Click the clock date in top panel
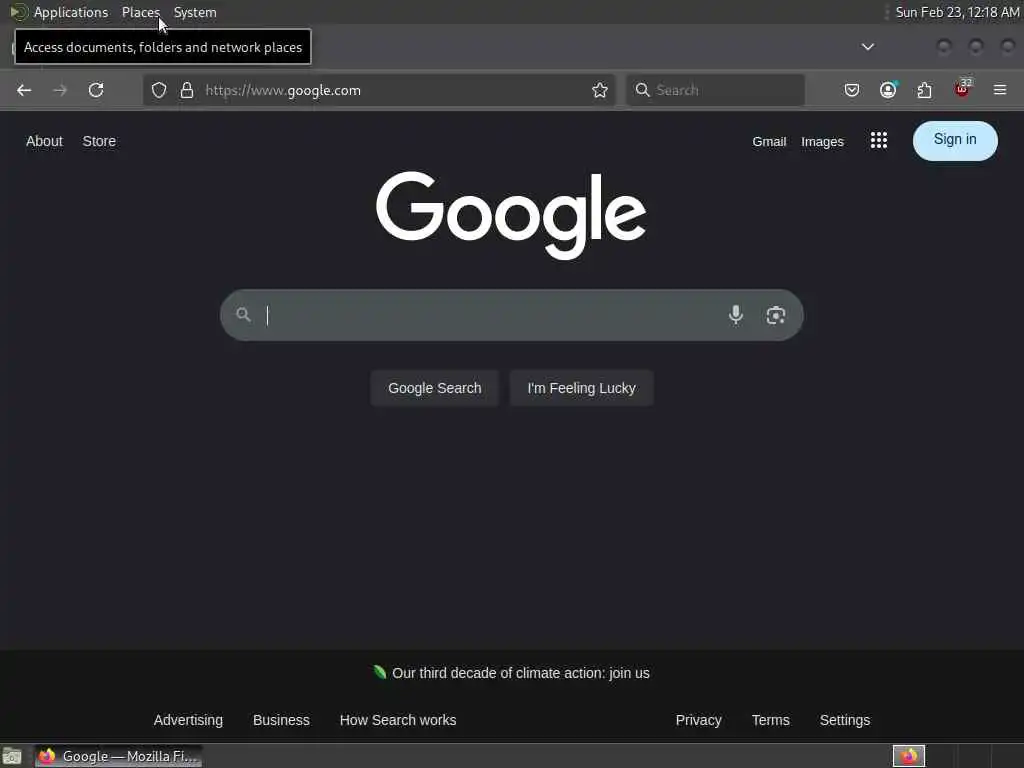Viewport: 1024px width, 768px height. (957, 12)
